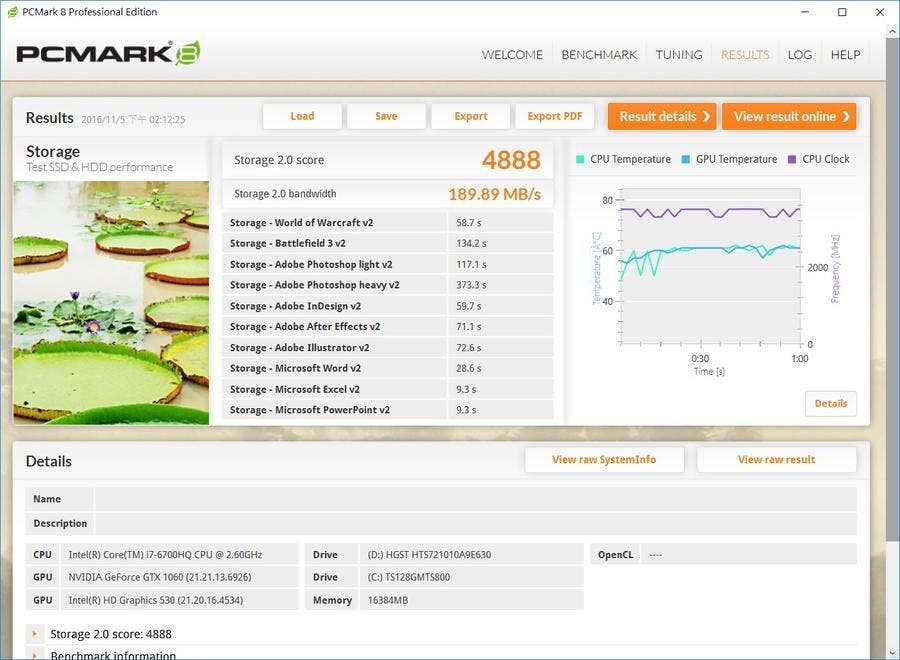This screenshot has width=900, height=660.
Task: Click View raw SystemInfo
Action: coord(604,459)
